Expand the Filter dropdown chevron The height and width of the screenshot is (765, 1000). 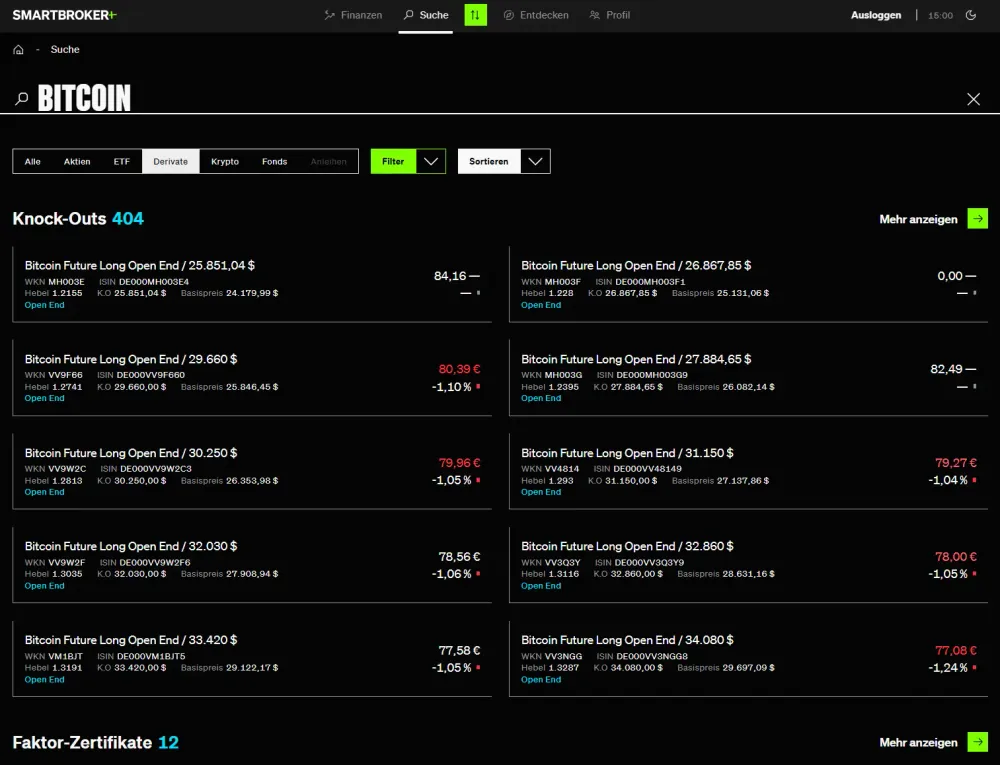[x=431, y=161]
